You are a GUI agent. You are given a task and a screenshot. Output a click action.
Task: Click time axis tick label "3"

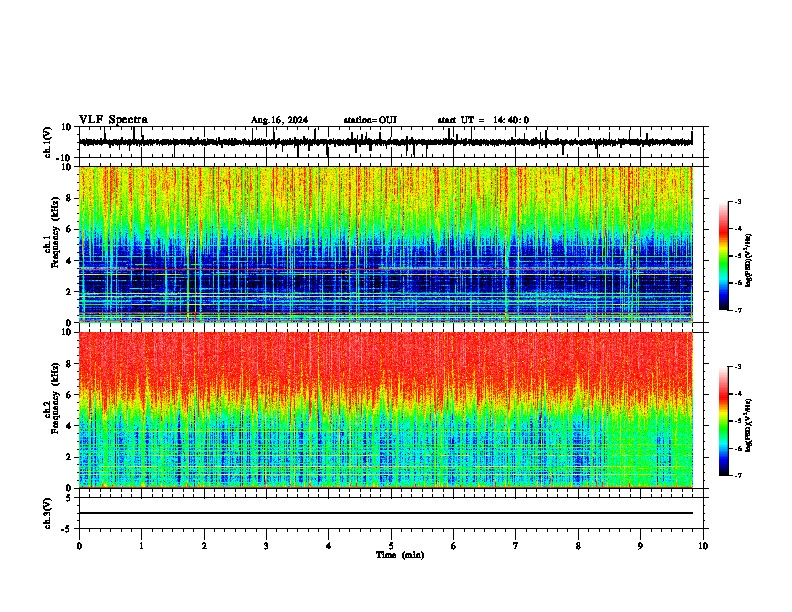tap(266, 546)
